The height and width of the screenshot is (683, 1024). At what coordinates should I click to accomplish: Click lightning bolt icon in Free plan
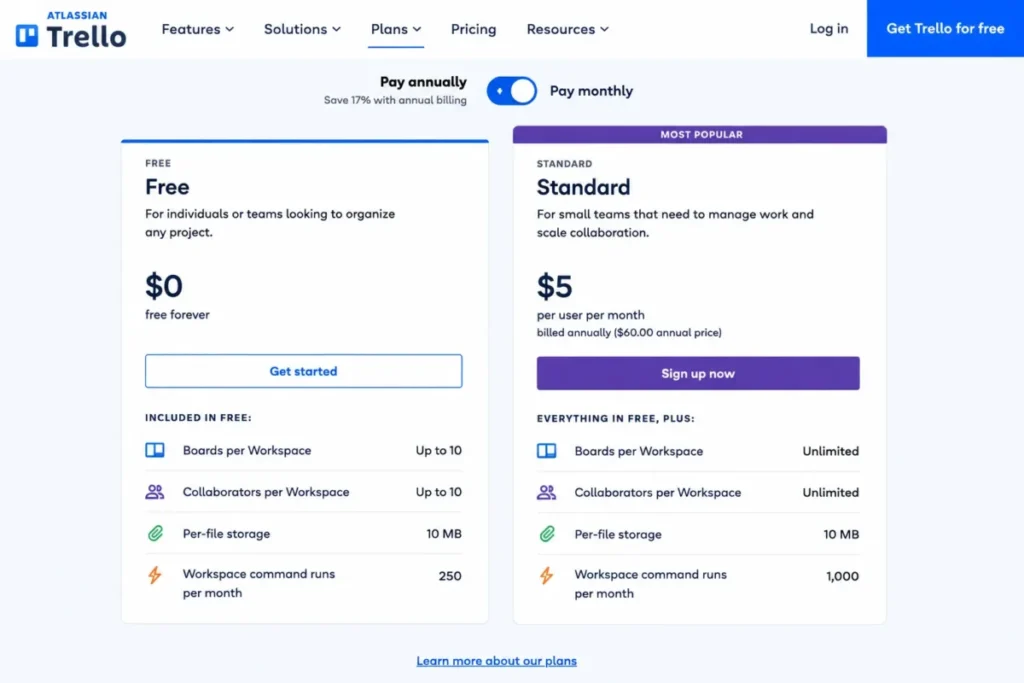(x=155, y=575)
